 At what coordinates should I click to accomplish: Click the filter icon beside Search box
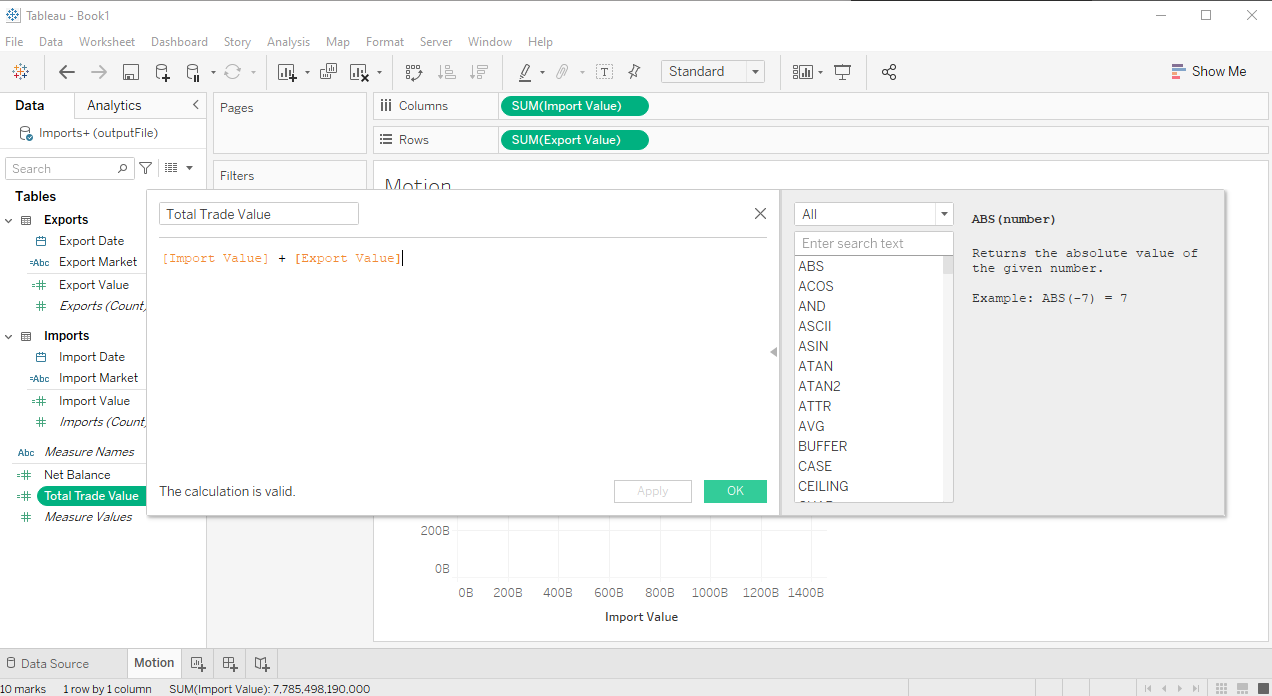(146, 168)
